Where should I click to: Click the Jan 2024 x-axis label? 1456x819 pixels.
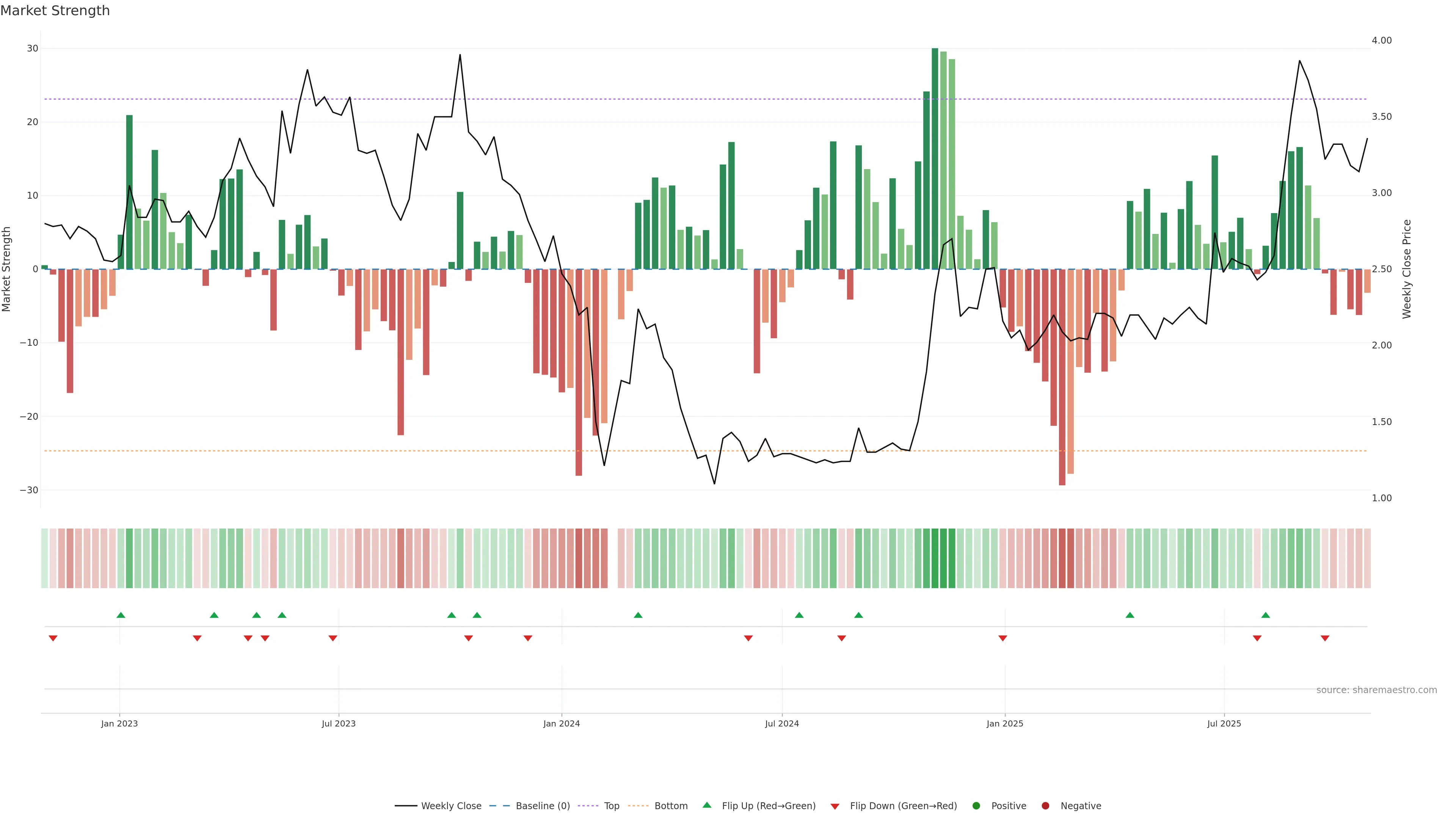(x=561, y=723)
